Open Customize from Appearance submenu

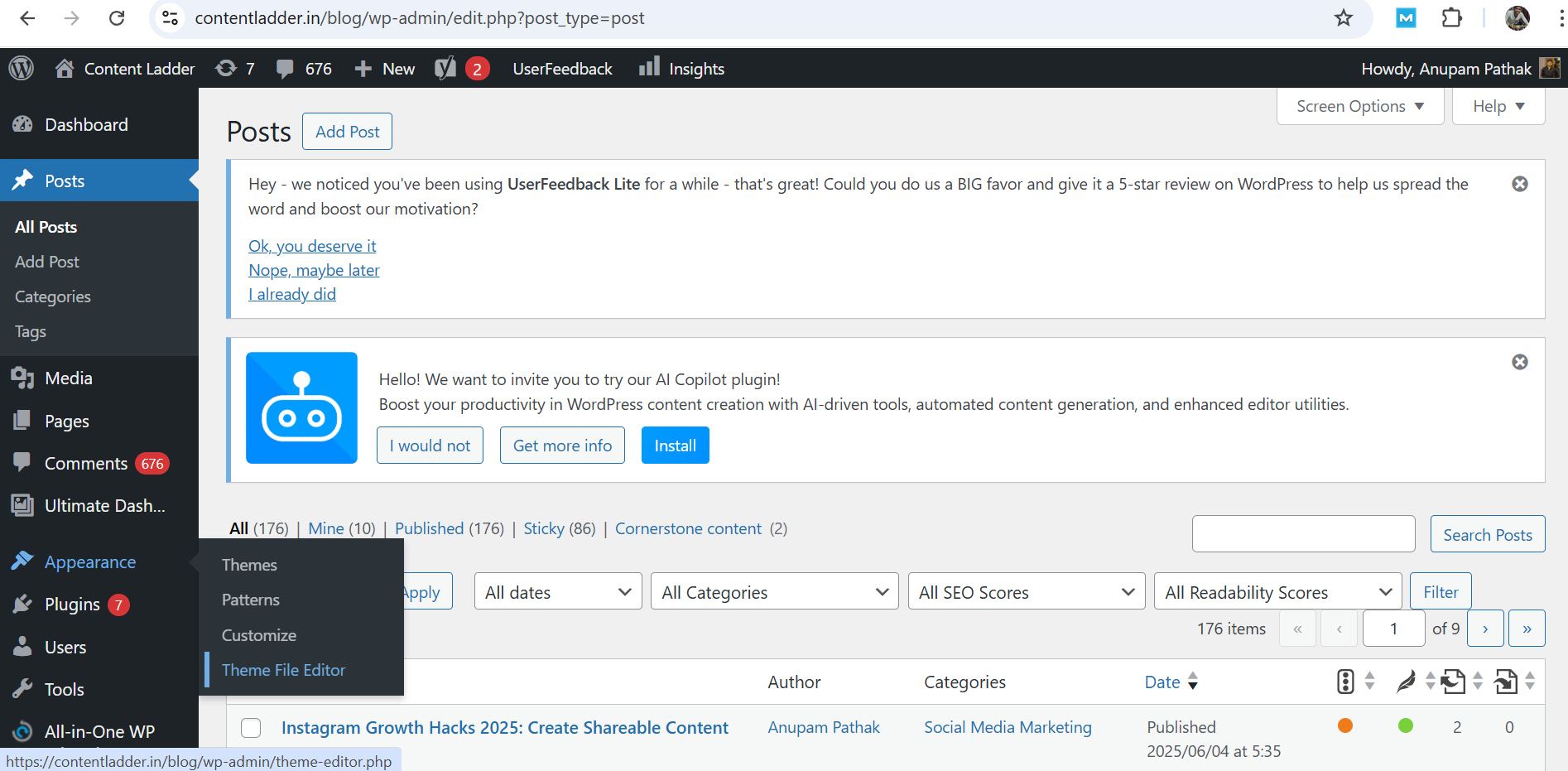point(259,635)
